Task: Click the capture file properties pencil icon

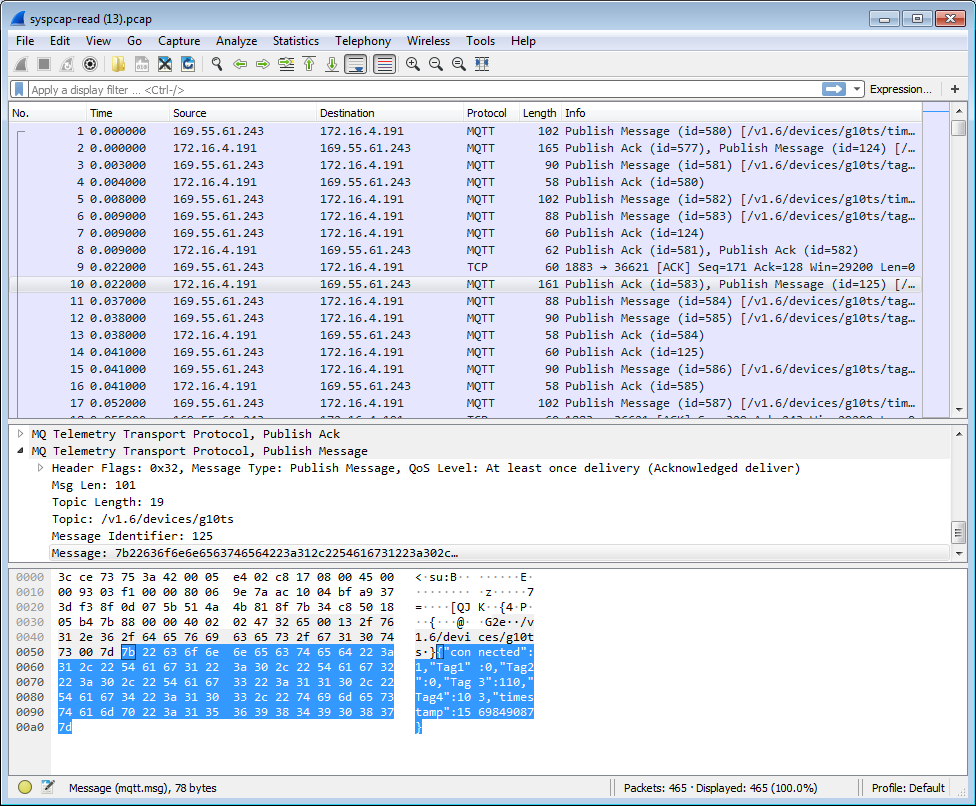Action: point(48,787)
